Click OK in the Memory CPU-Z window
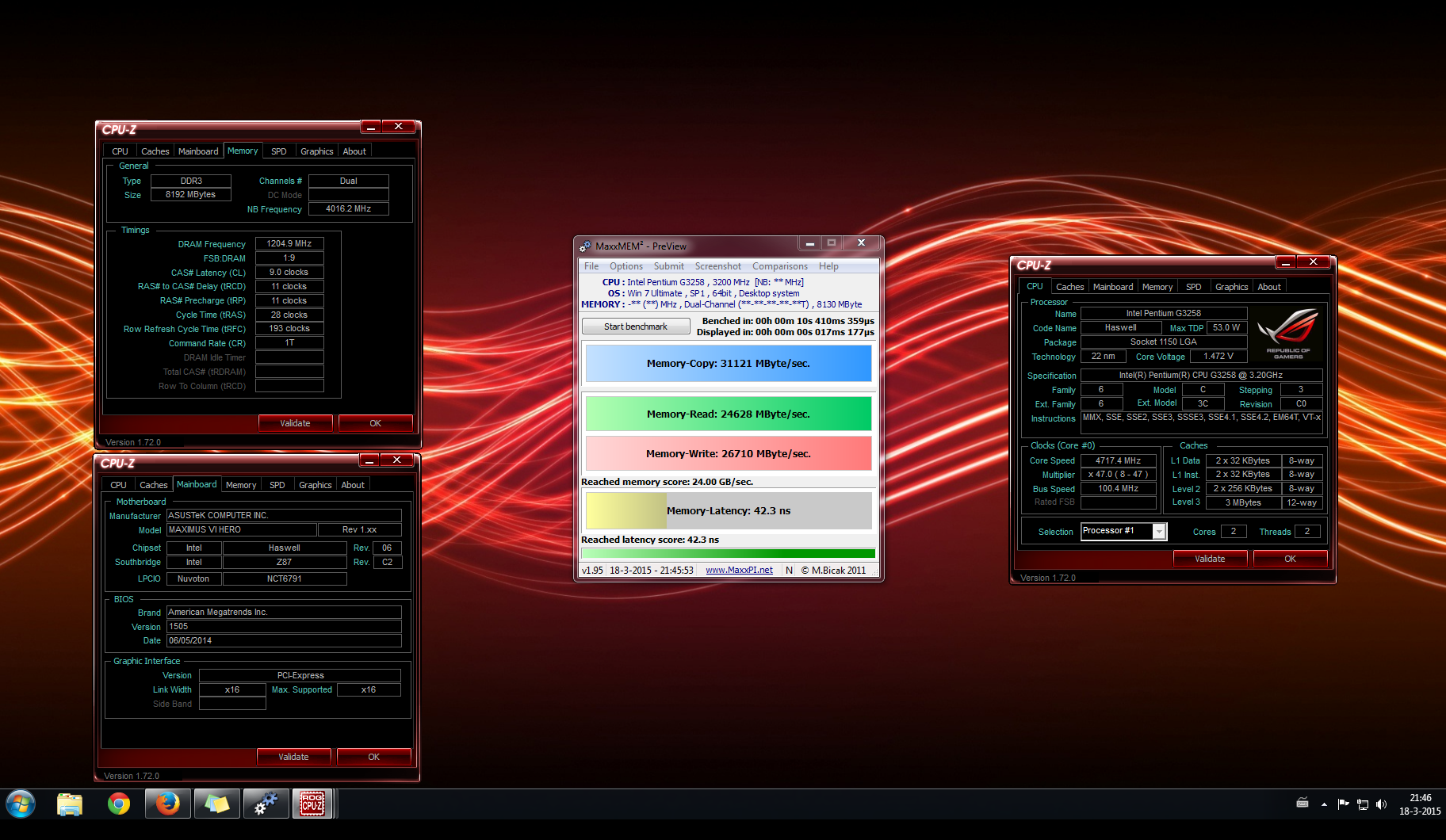Image resolution: width=1446 pixels, height=840 pixels. (x=376, y=423)
